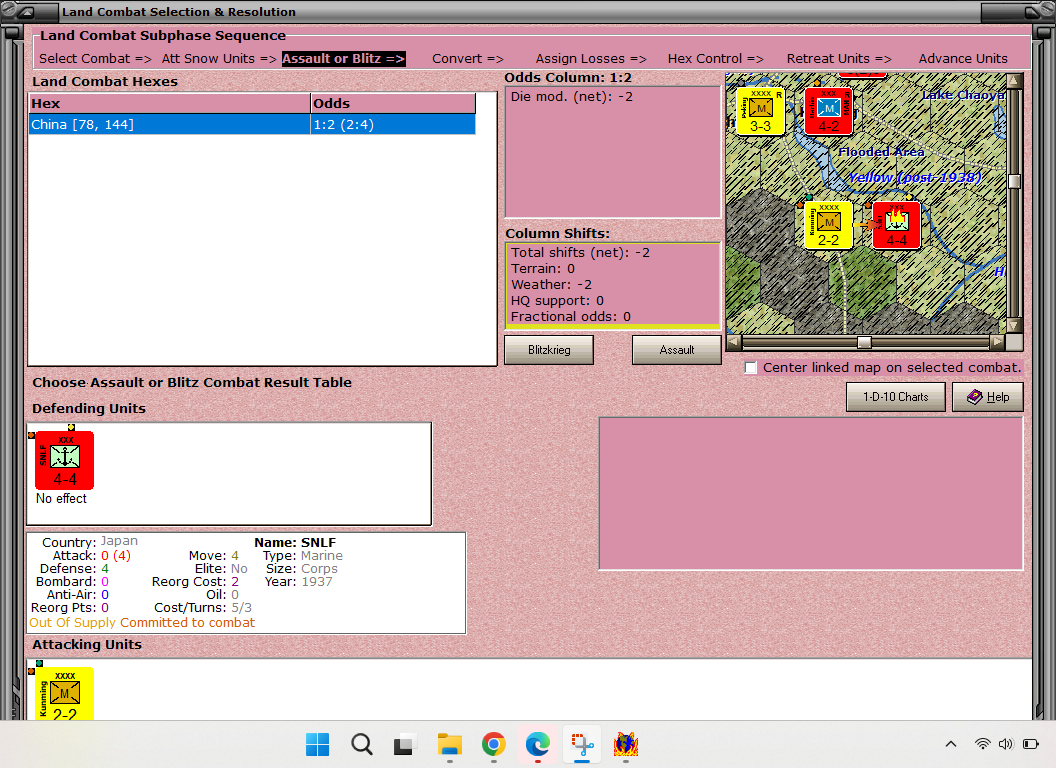Click the Out Of Supply status text
This screenshot has height=768, width=1056.
click(73, 622)
